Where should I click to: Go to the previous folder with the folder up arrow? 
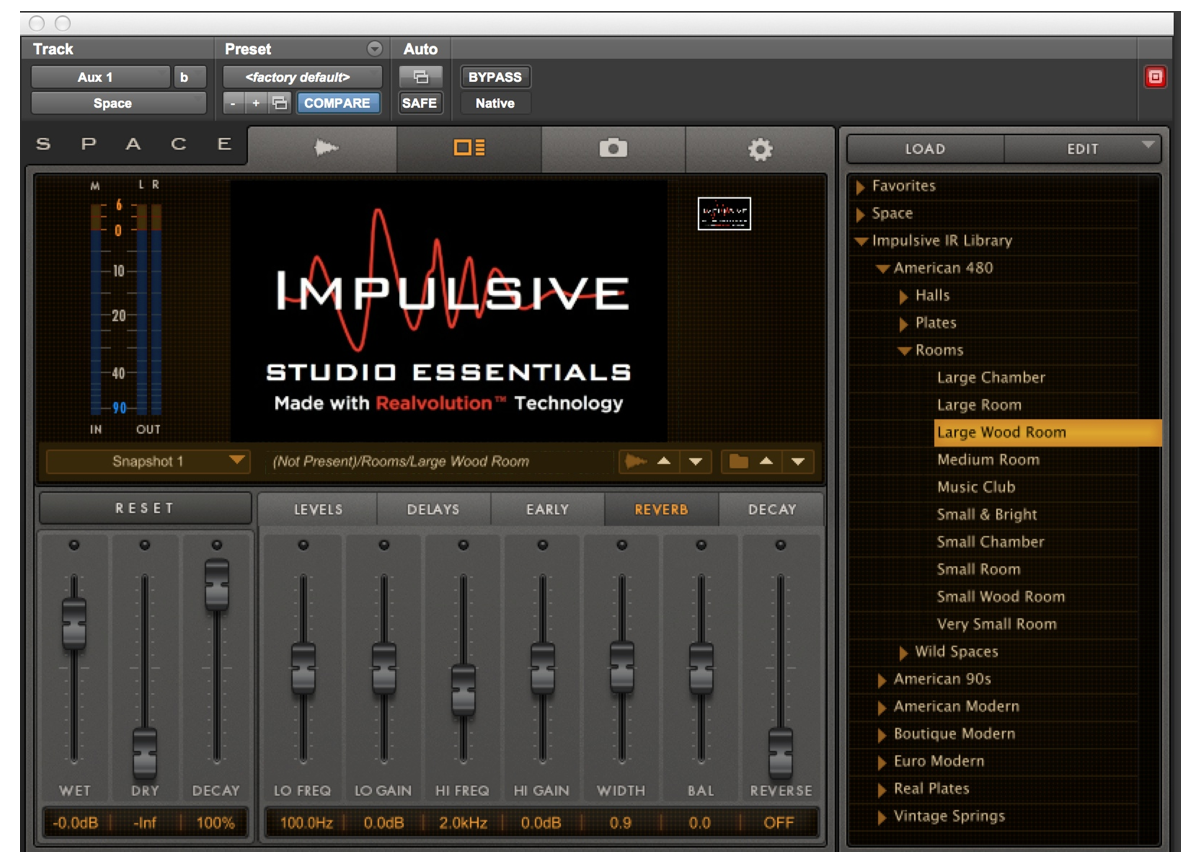[x=767, y=462]
